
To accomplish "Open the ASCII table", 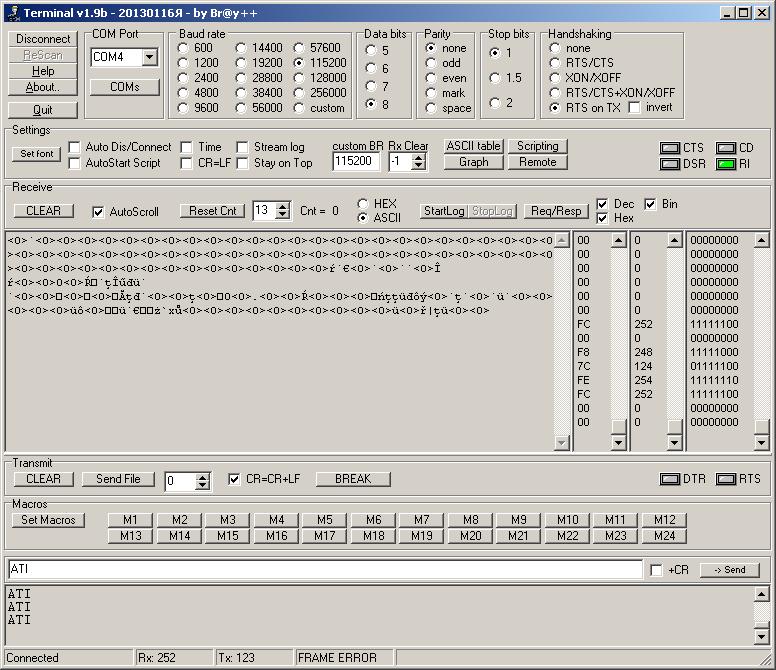I will tap(474, 146).
